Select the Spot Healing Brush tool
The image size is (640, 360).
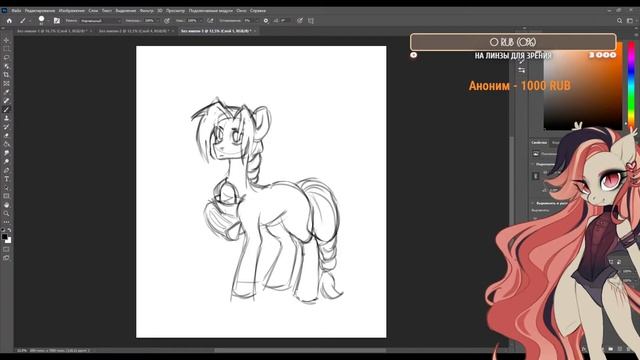(6, 100)
